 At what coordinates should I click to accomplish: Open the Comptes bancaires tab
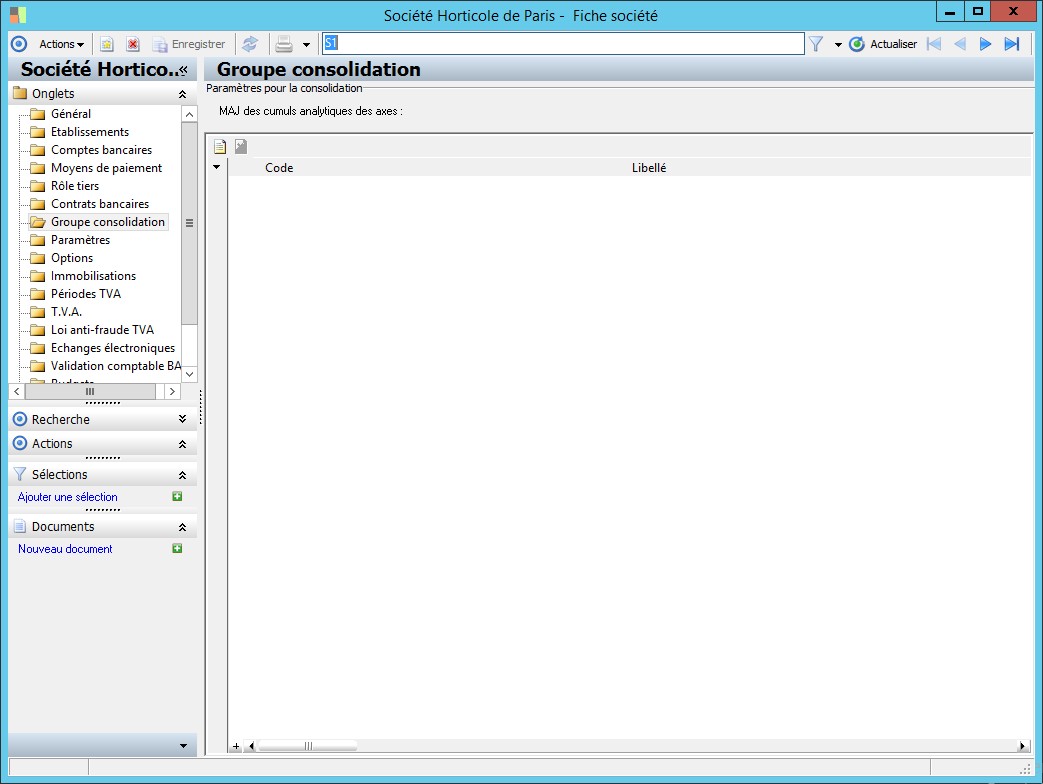(101, 150)
